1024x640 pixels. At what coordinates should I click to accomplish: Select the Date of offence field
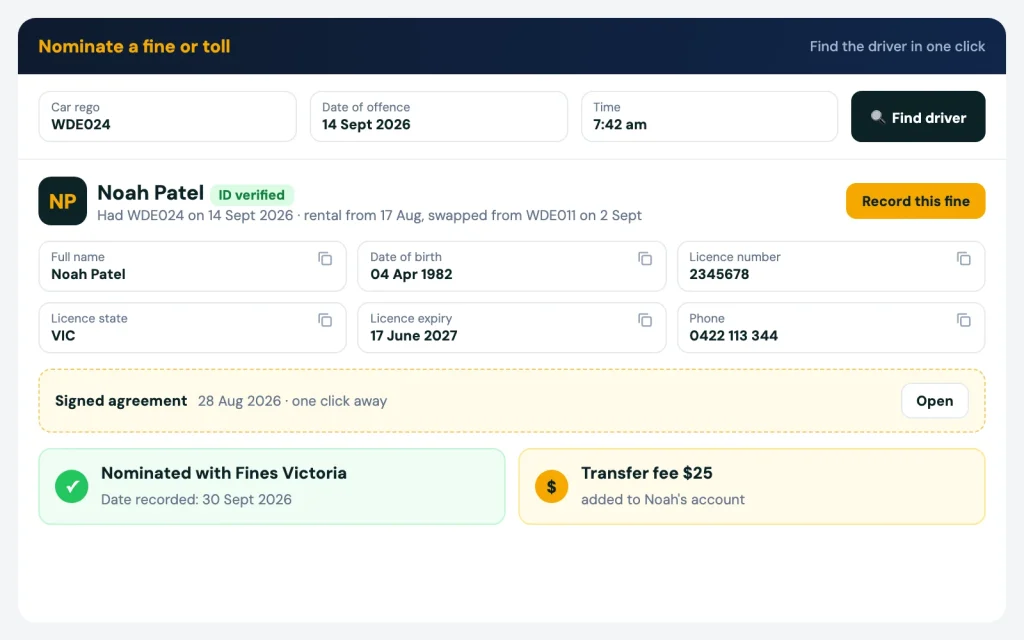click(x=439, y=116)
